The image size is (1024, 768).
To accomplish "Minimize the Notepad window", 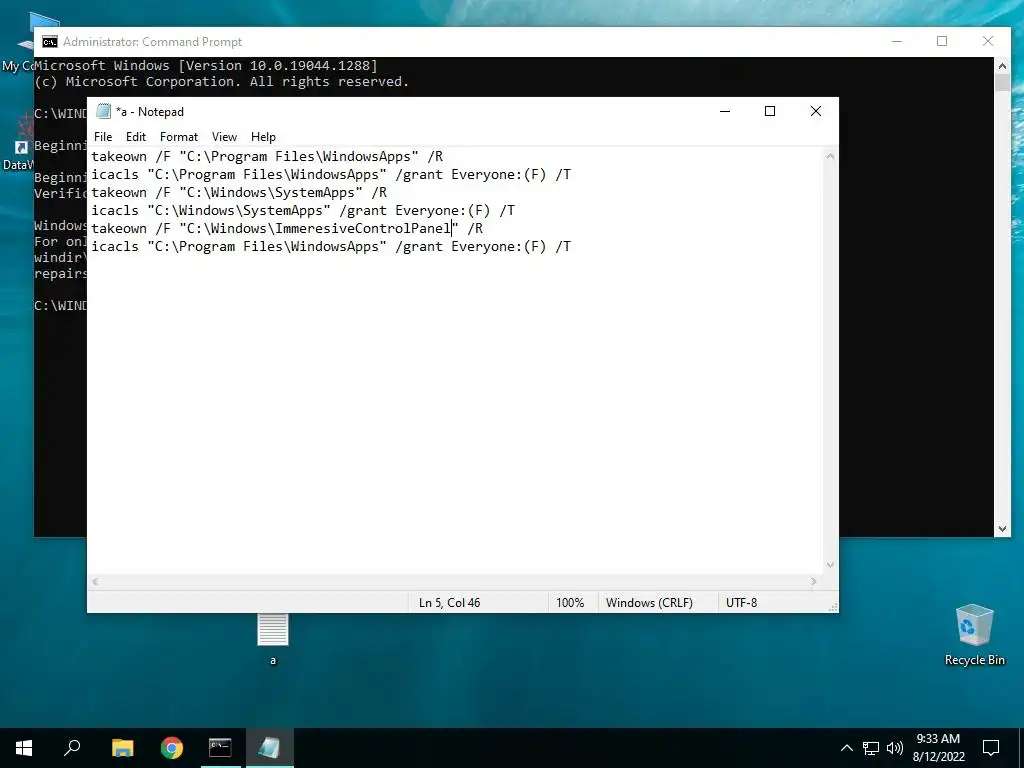I will (x=725, y=111).
